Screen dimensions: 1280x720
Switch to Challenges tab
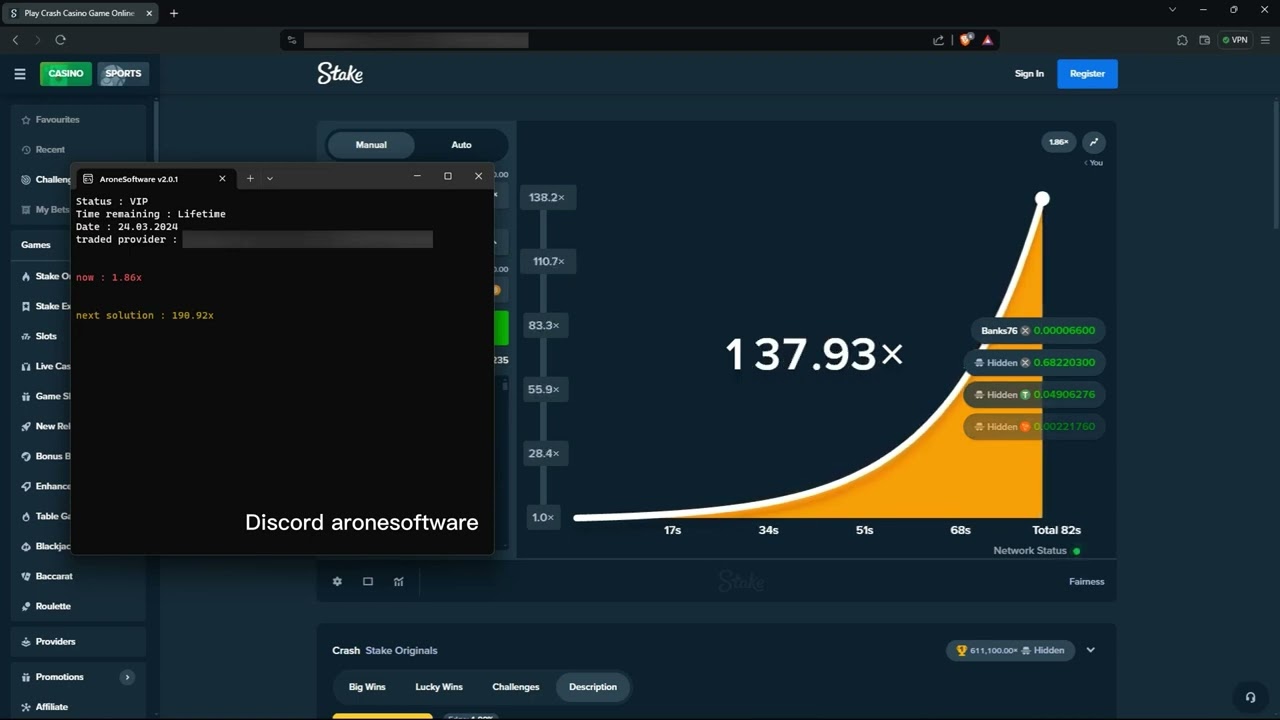point(516,687)
